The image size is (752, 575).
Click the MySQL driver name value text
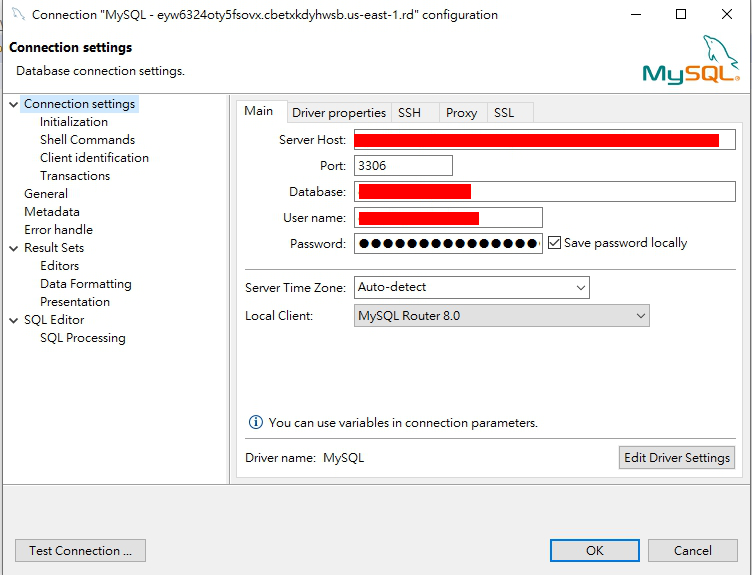click(x=343, y=458)
